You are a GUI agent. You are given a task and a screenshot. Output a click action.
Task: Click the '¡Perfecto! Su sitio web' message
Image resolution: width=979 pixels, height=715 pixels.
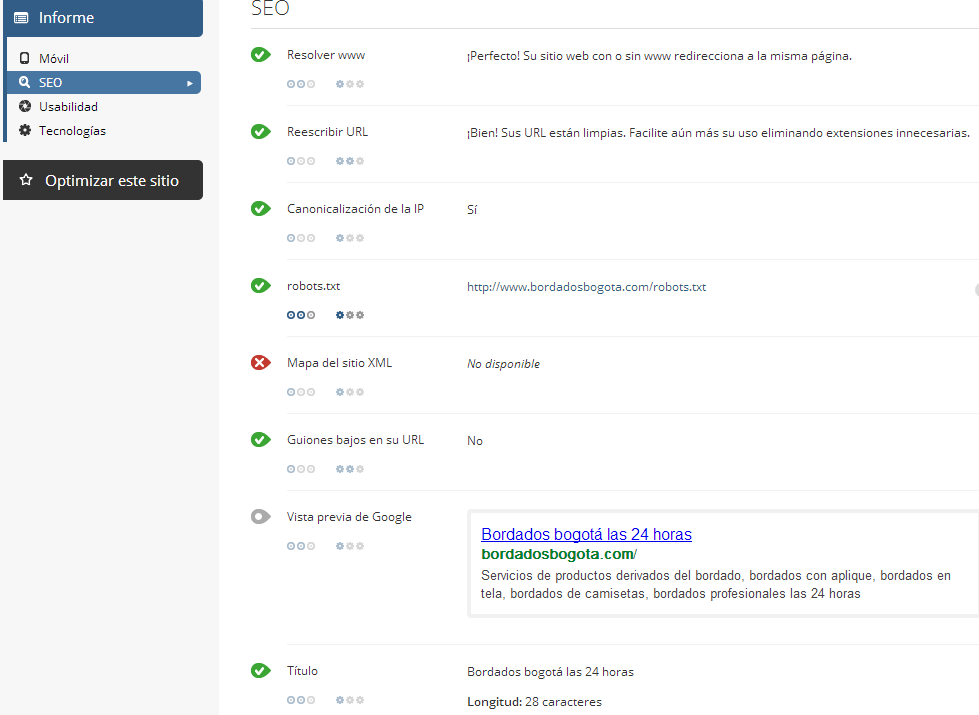(x=659, y=56)
